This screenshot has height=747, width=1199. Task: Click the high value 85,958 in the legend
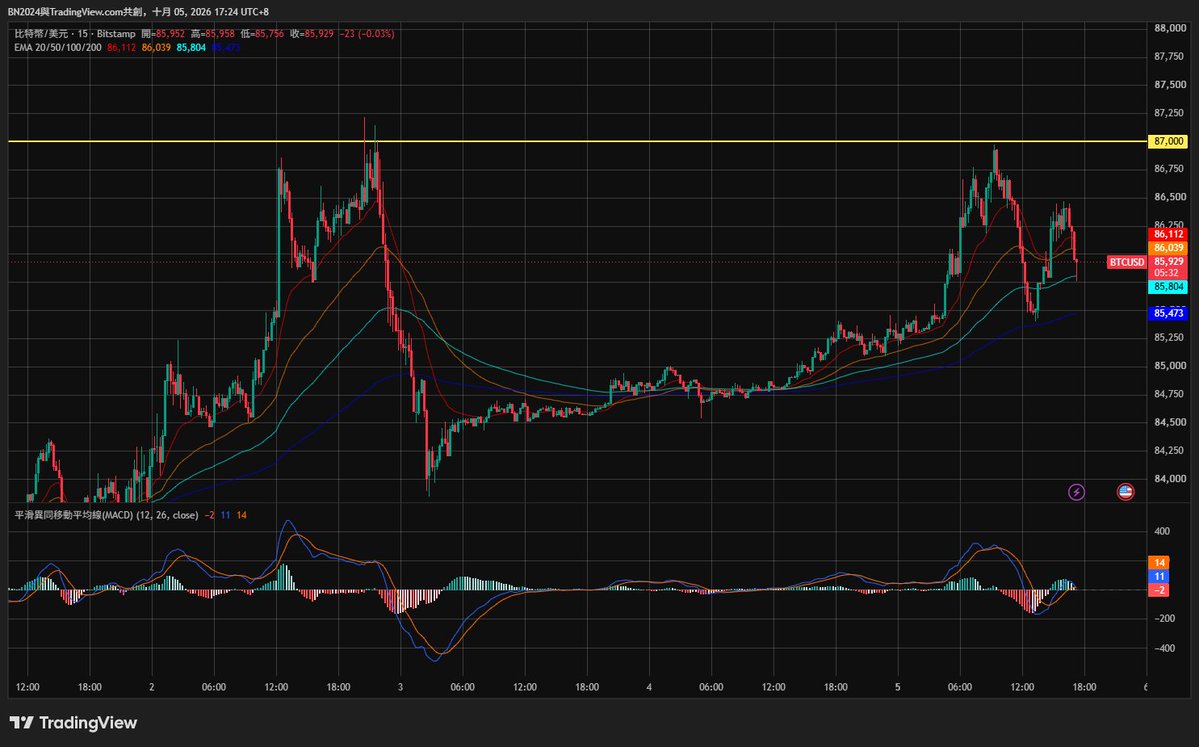pos(219,34)
